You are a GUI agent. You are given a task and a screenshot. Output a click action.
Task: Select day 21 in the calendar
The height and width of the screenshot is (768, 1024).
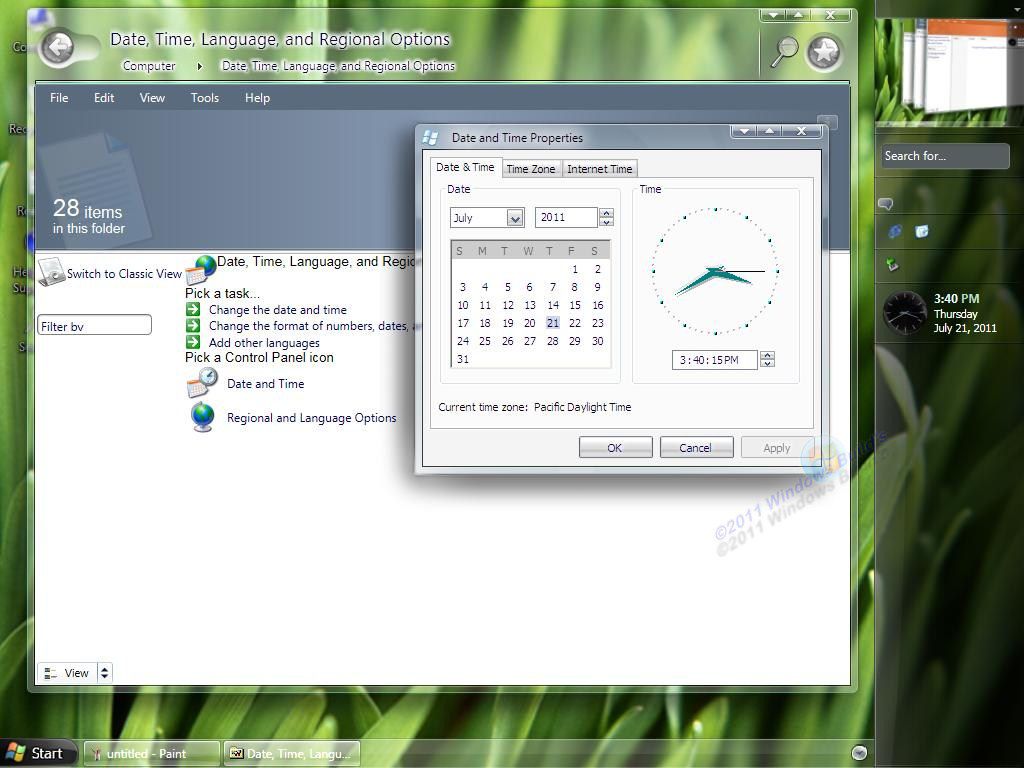553,323
